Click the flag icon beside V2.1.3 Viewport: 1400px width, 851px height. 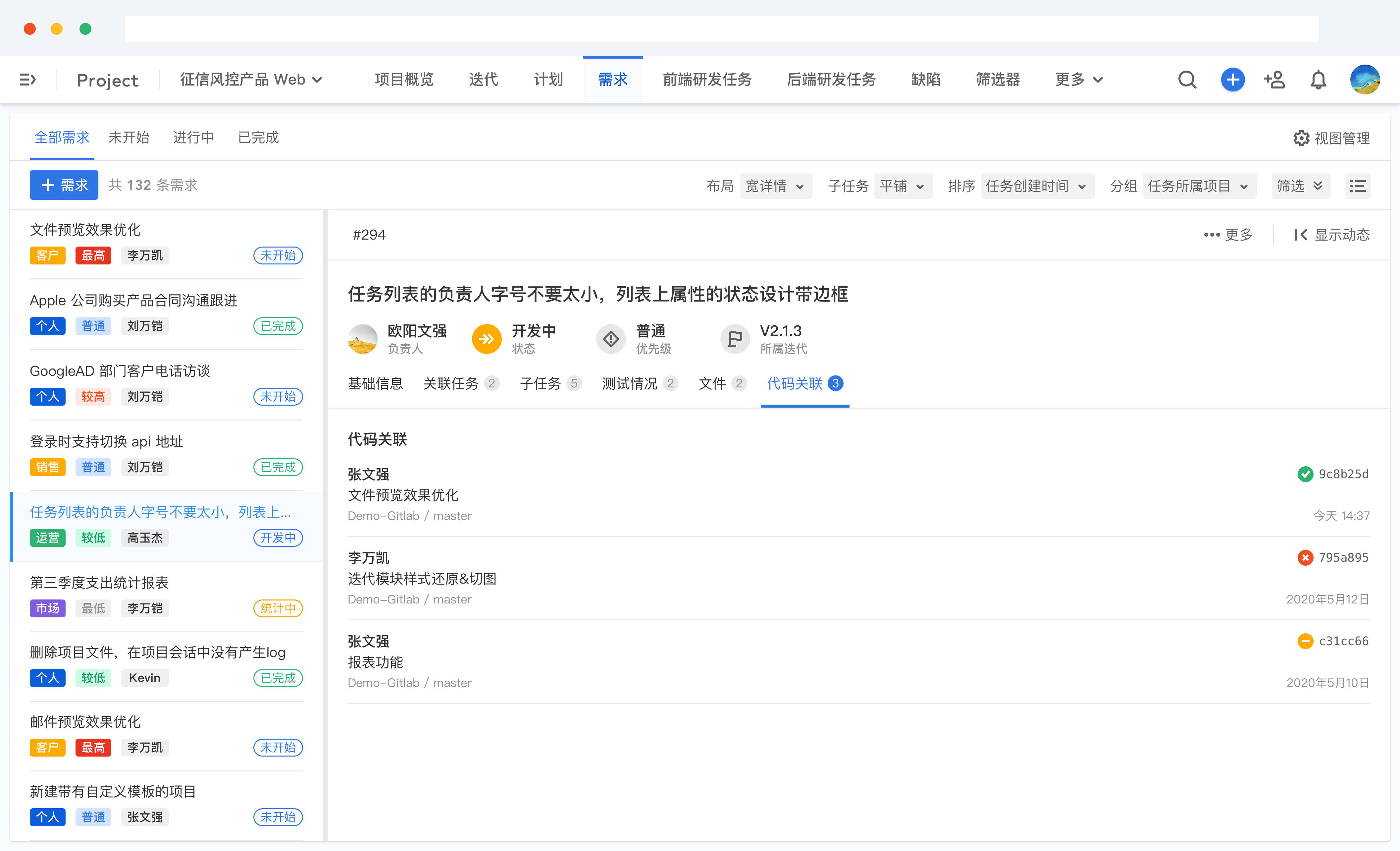735,338
